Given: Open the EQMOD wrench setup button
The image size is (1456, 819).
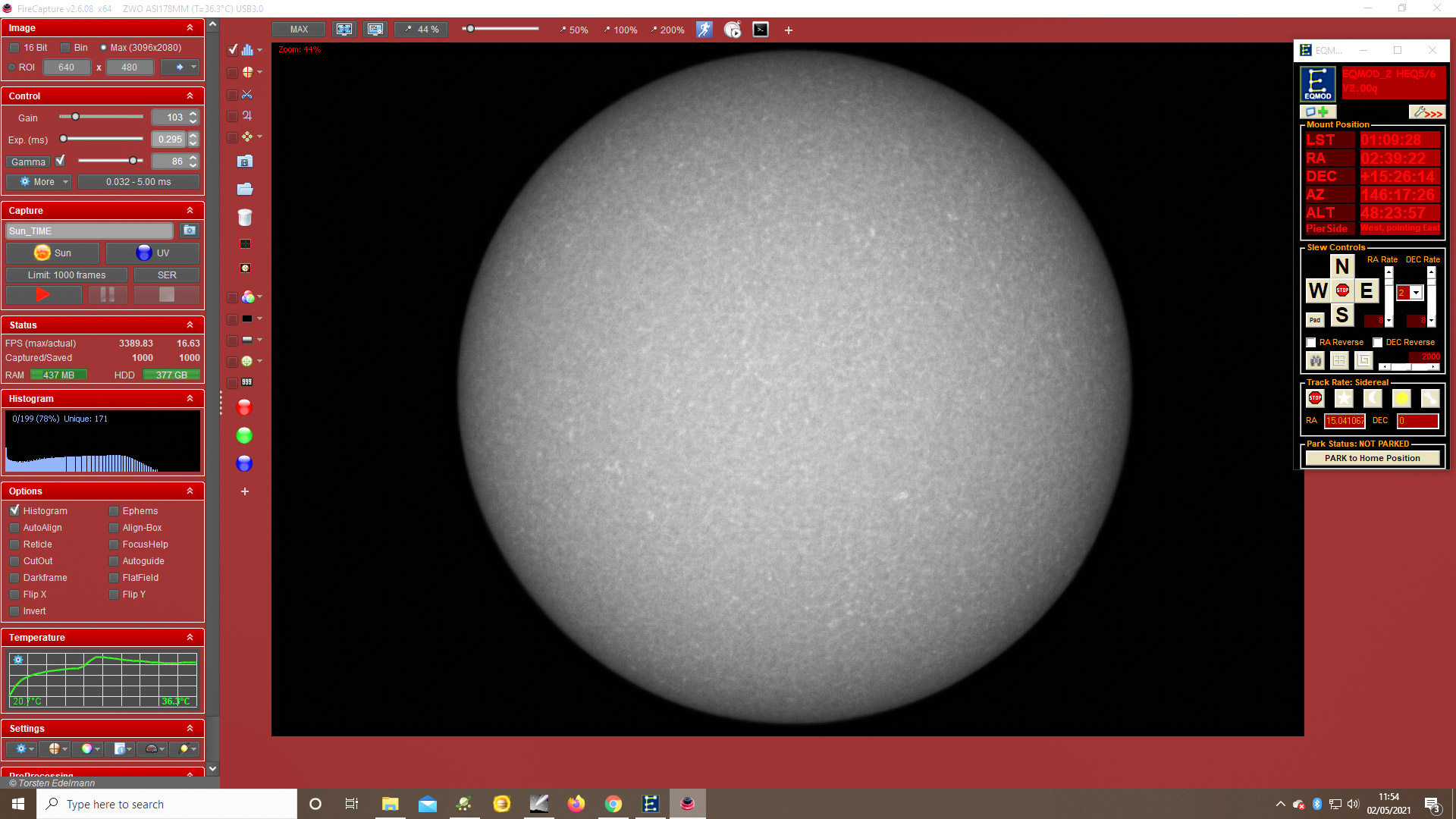Looking at the screenshot, I should click(1427, 112).
